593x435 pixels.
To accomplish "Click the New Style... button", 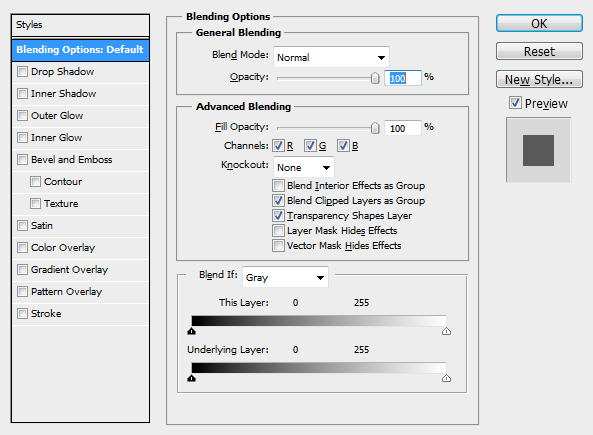I will 539,79.
